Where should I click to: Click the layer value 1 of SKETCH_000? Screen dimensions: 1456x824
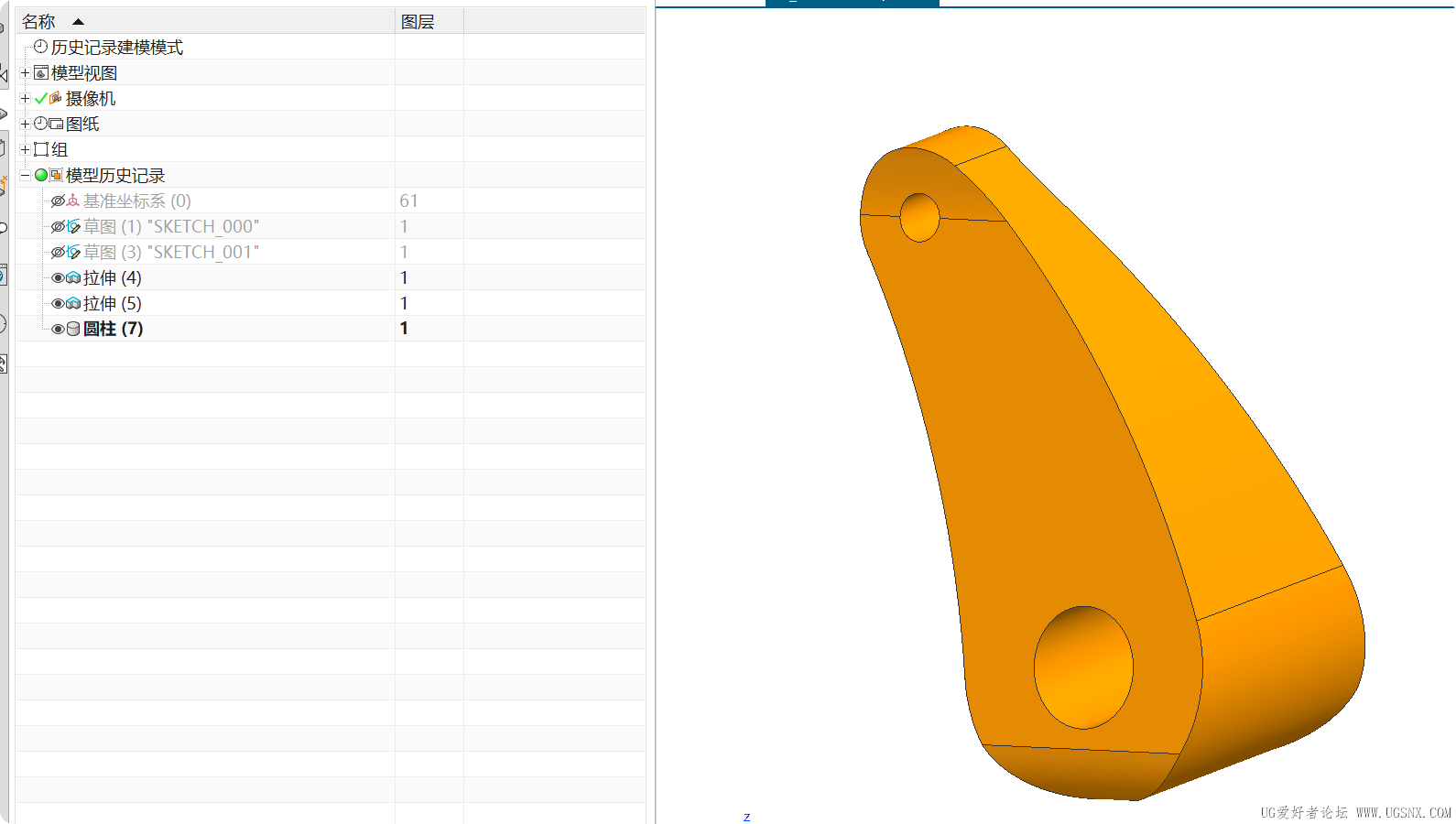404,226
